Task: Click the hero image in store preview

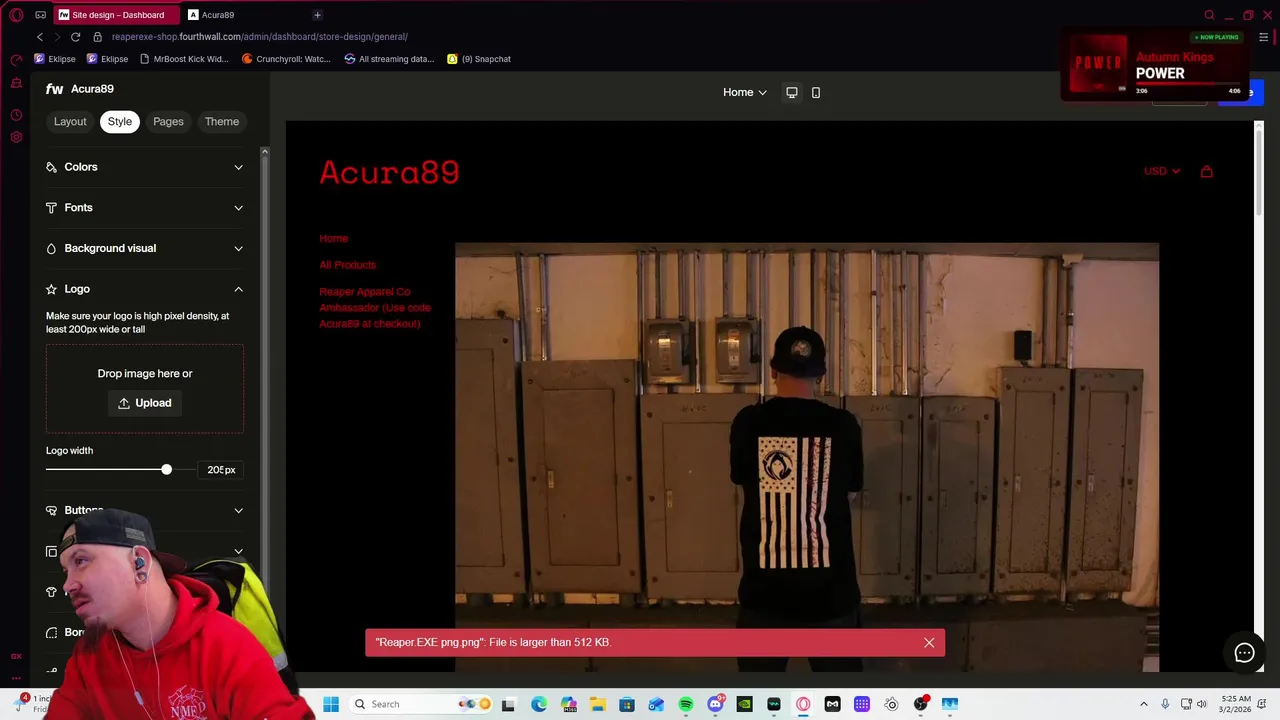Action: coord(807,457)
